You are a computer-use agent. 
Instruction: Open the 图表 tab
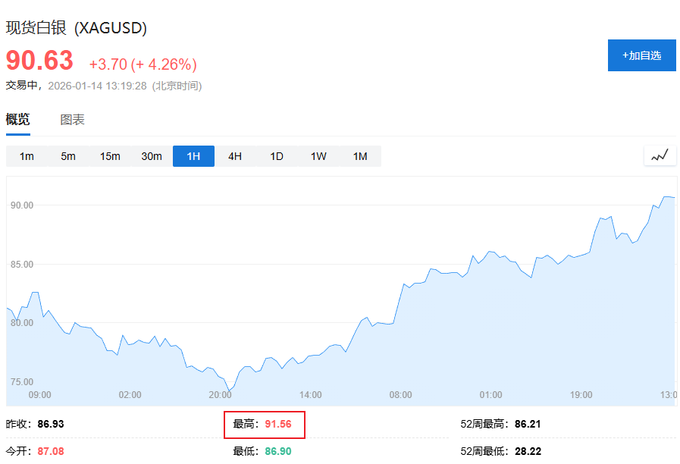pyautogui.click(x=72, y=120)
